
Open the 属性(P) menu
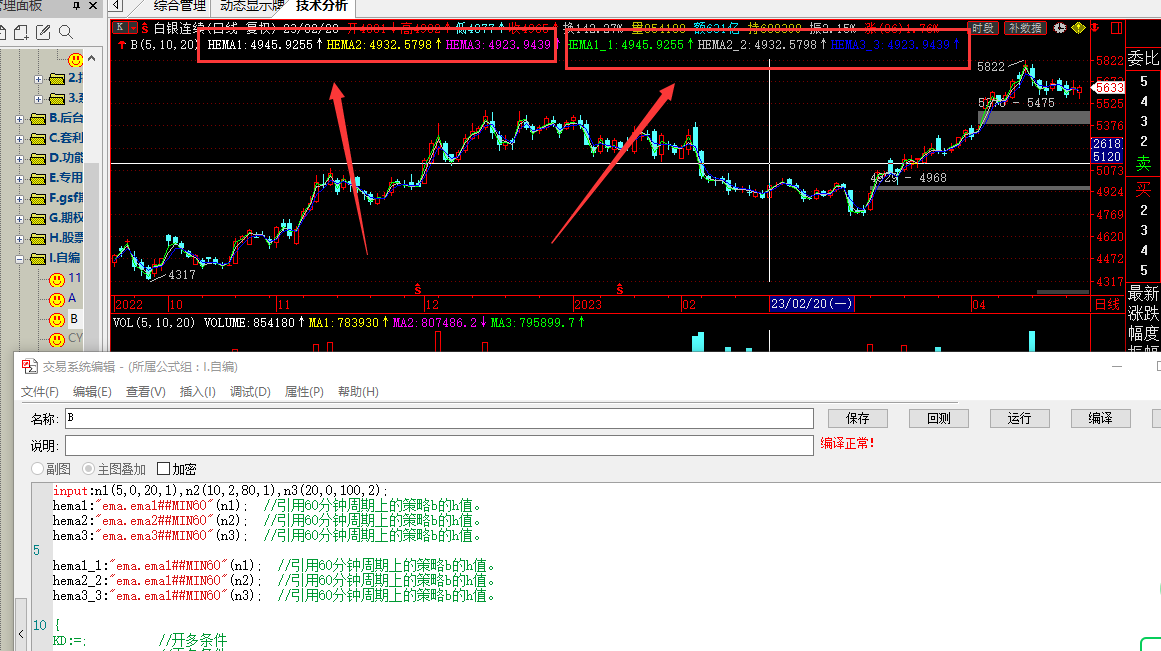click(304, 392)
